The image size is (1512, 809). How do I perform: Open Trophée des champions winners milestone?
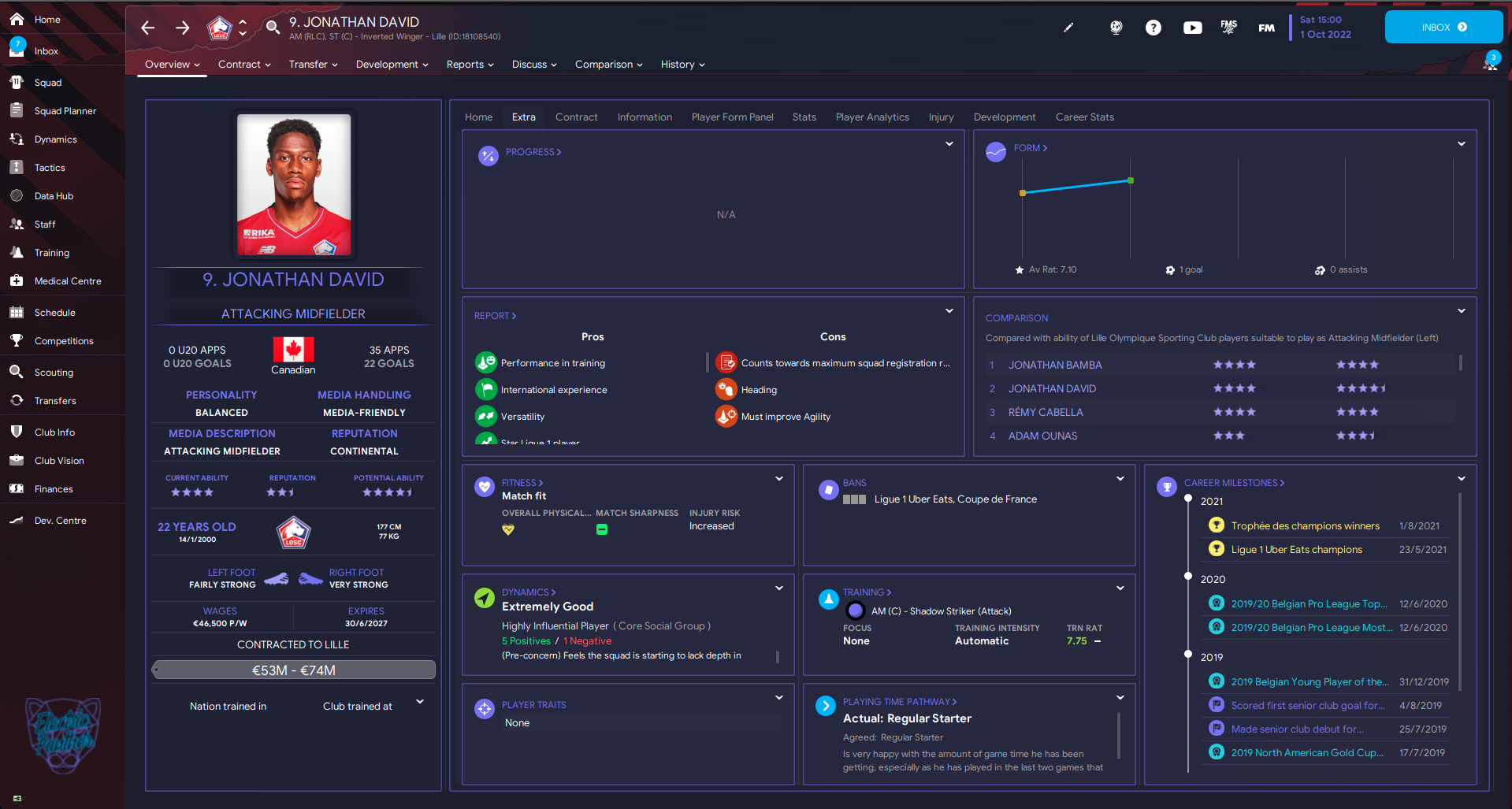[x=1305, y=526]
